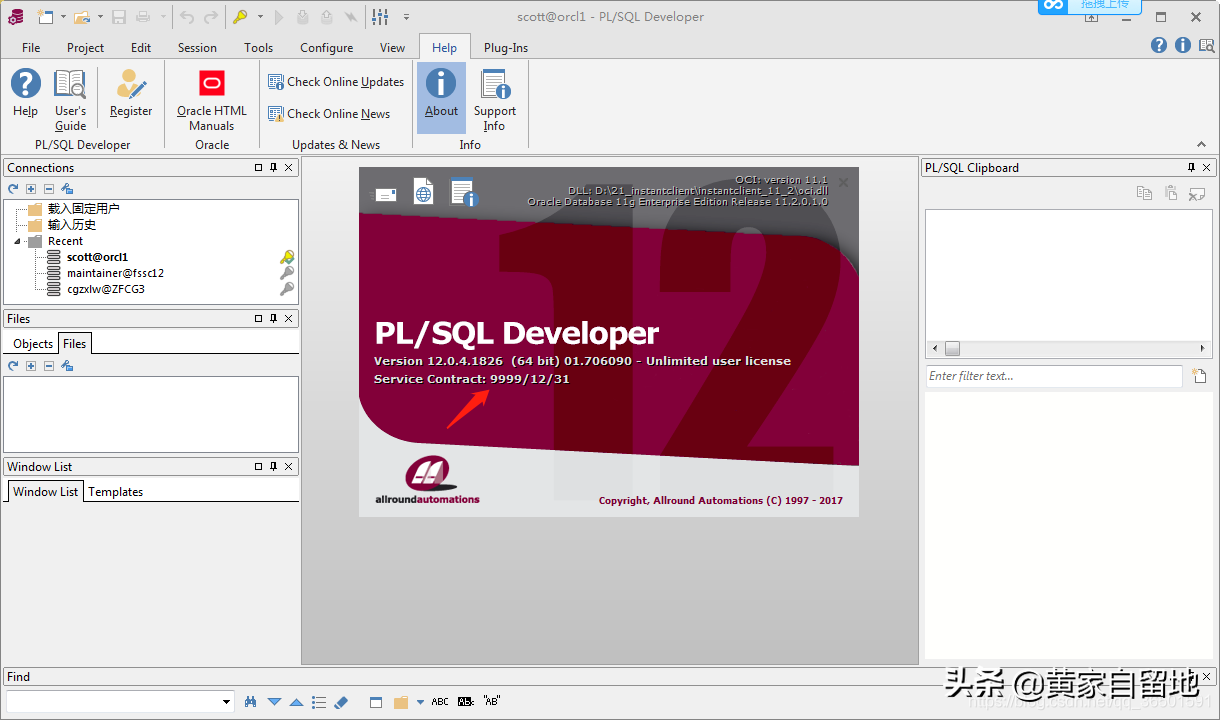Select scott@orcl1 connection
The image size is (1220, 720).
[97, 257]
